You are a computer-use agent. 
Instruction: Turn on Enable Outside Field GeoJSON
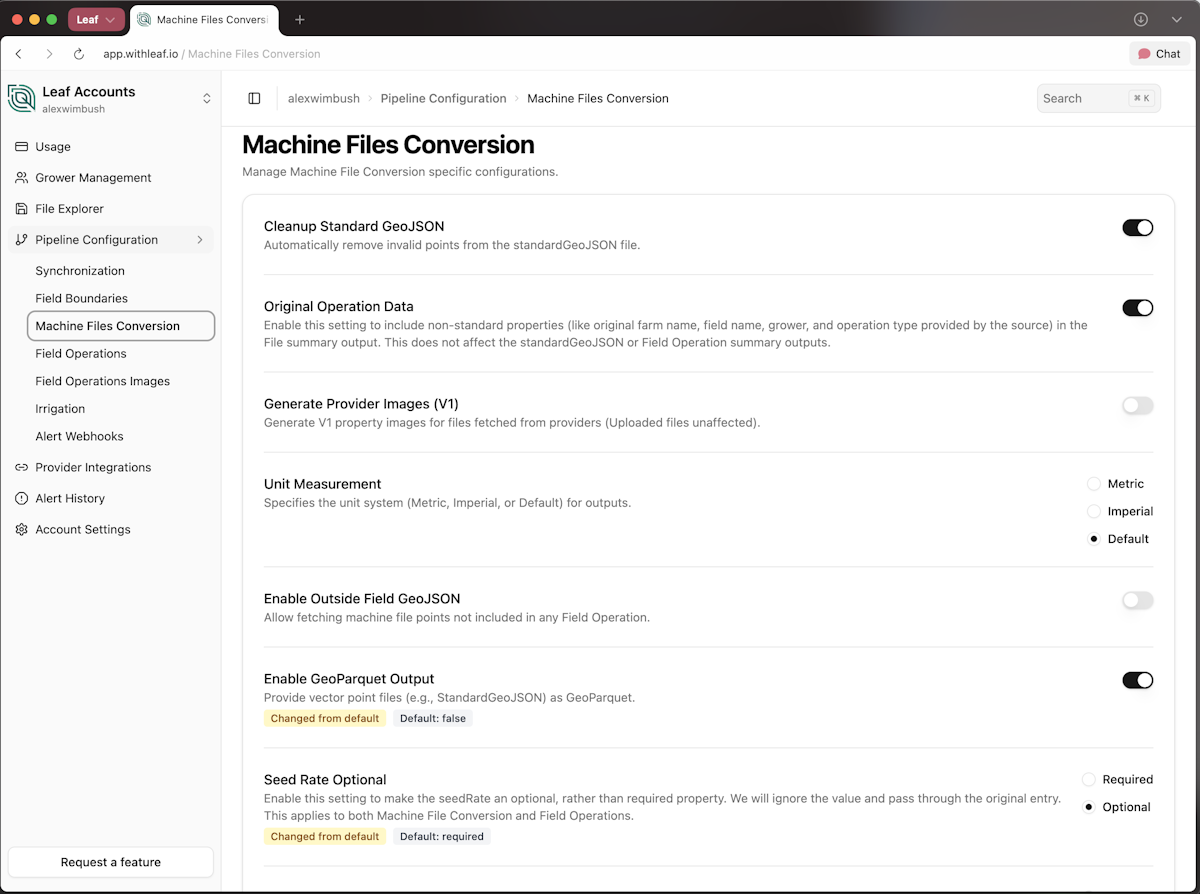tap(1137, 601)
